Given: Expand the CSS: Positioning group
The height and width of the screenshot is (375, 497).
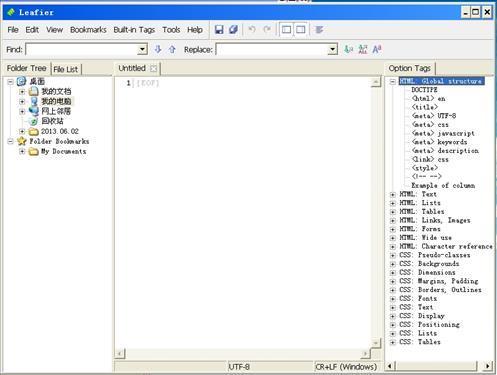Looking at the screenshot, I should 393,325.
